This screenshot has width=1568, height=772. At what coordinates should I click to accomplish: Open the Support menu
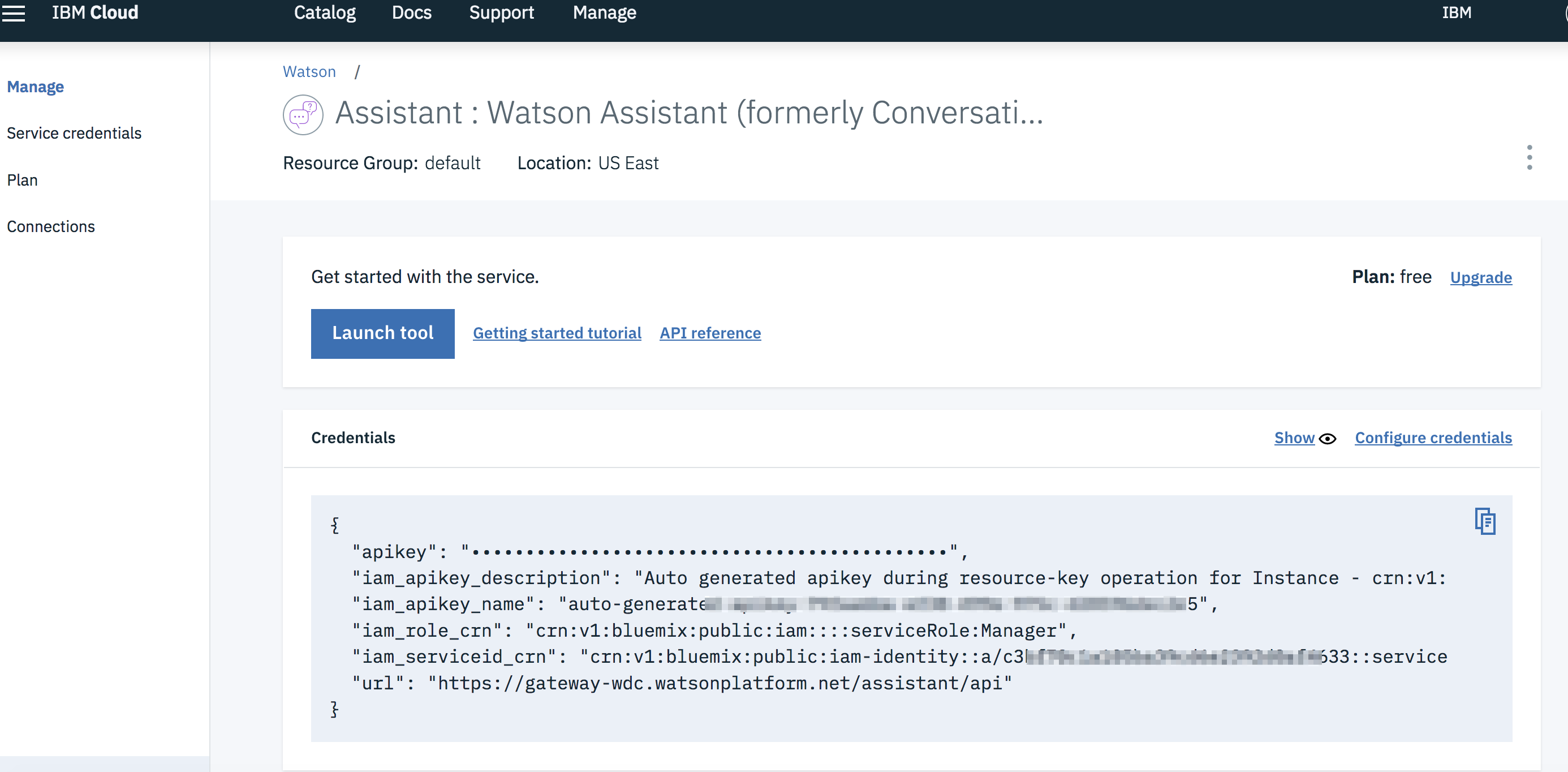[501, 13]
